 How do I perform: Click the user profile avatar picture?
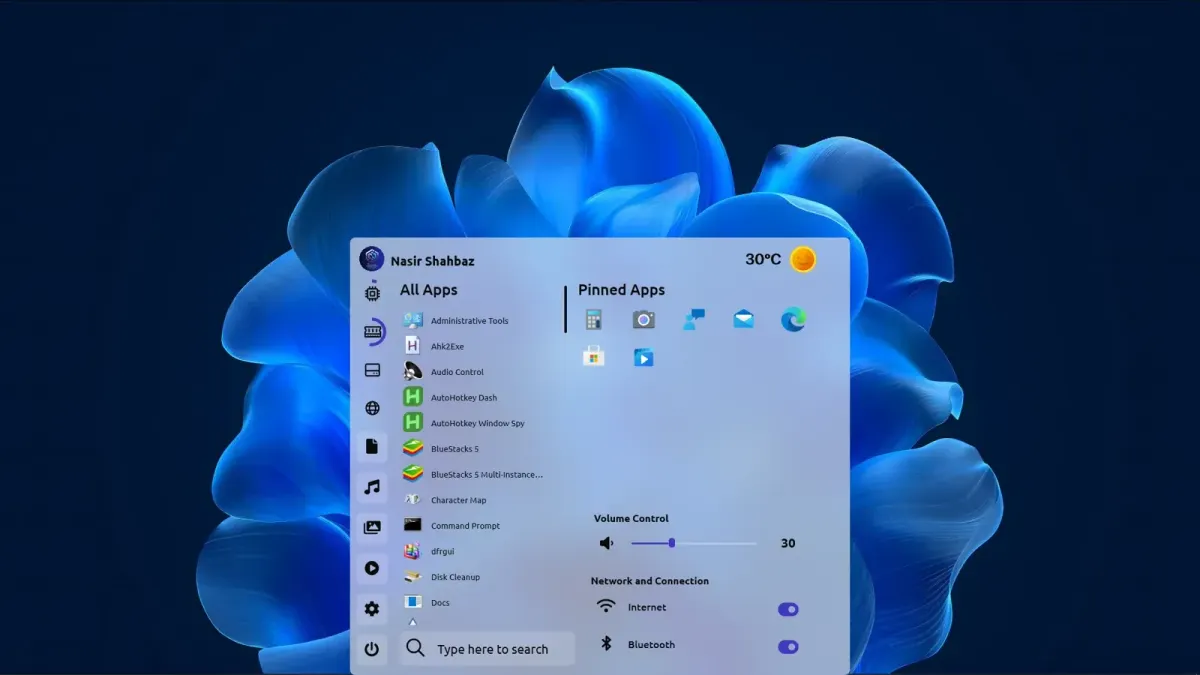pos(372,259)
